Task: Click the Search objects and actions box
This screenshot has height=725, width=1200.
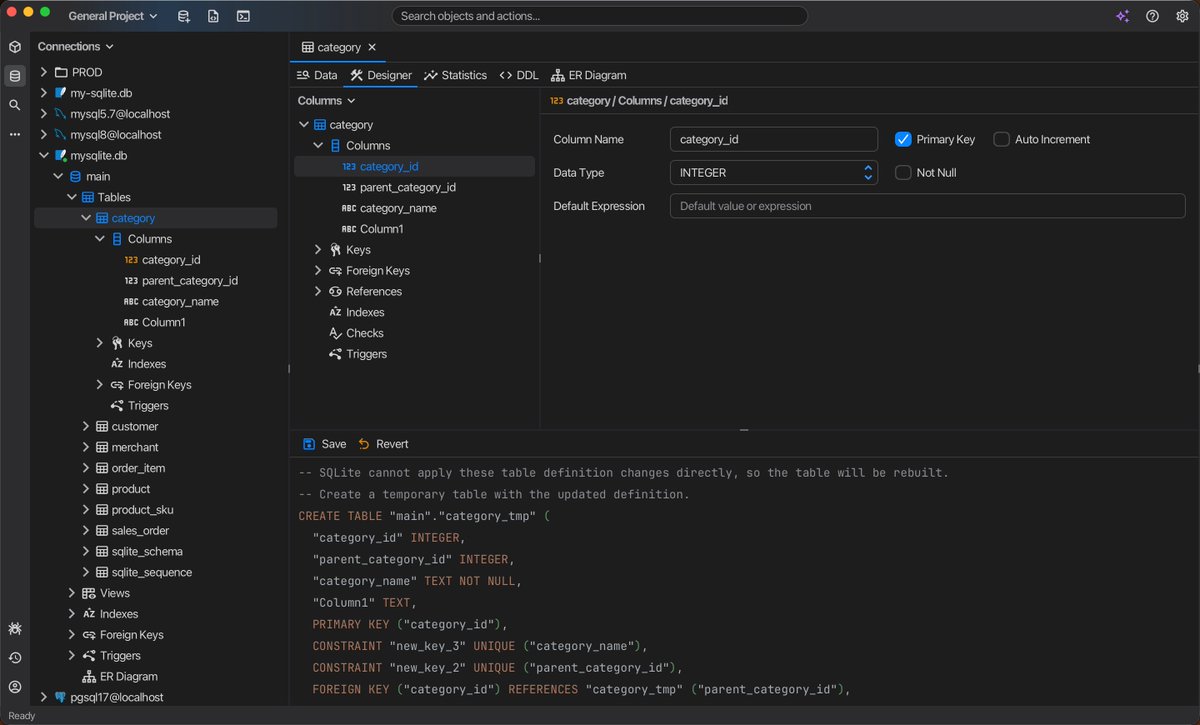Action: [600, 16]
